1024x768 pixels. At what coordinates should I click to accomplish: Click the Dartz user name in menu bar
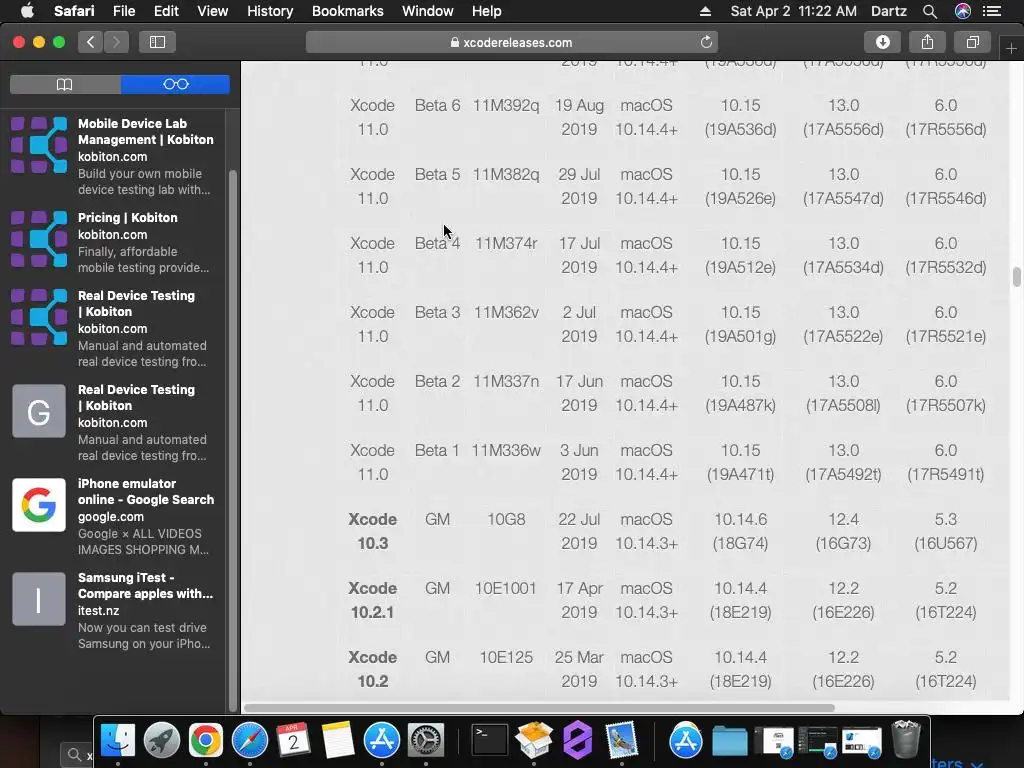889,11
